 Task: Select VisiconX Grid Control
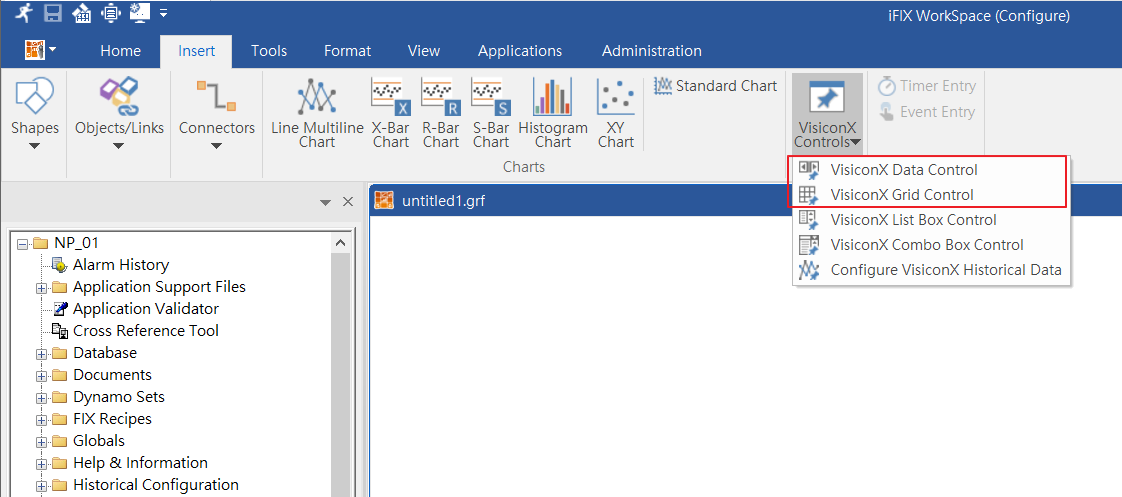pos(930,195)
